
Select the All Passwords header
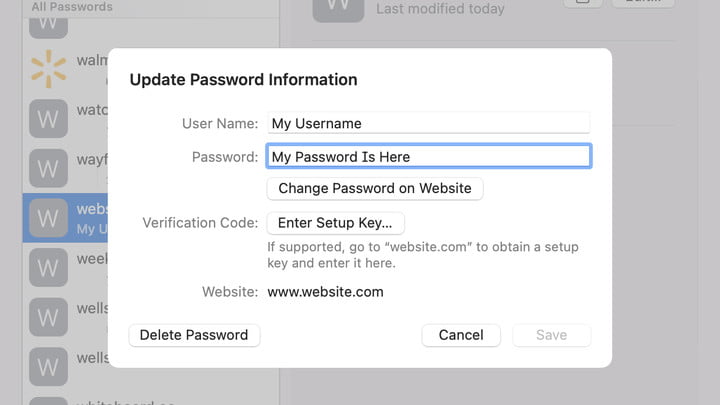[x=72, y=6]
